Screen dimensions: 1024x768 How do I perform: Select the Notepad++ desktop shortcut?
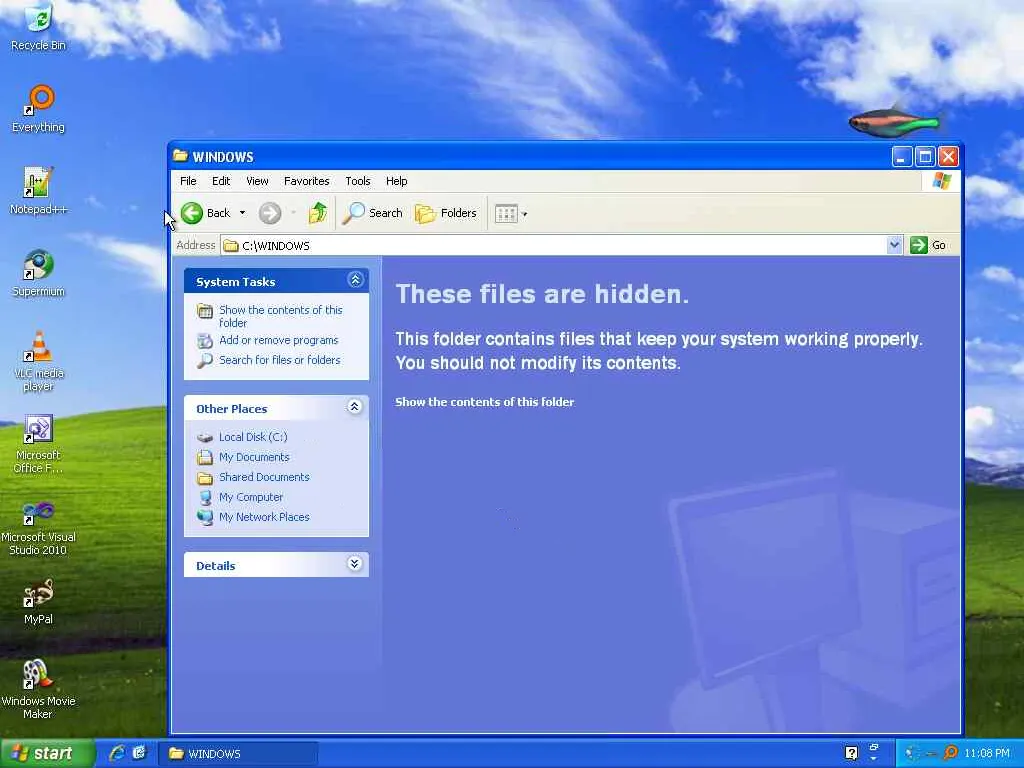click(39, 191)
